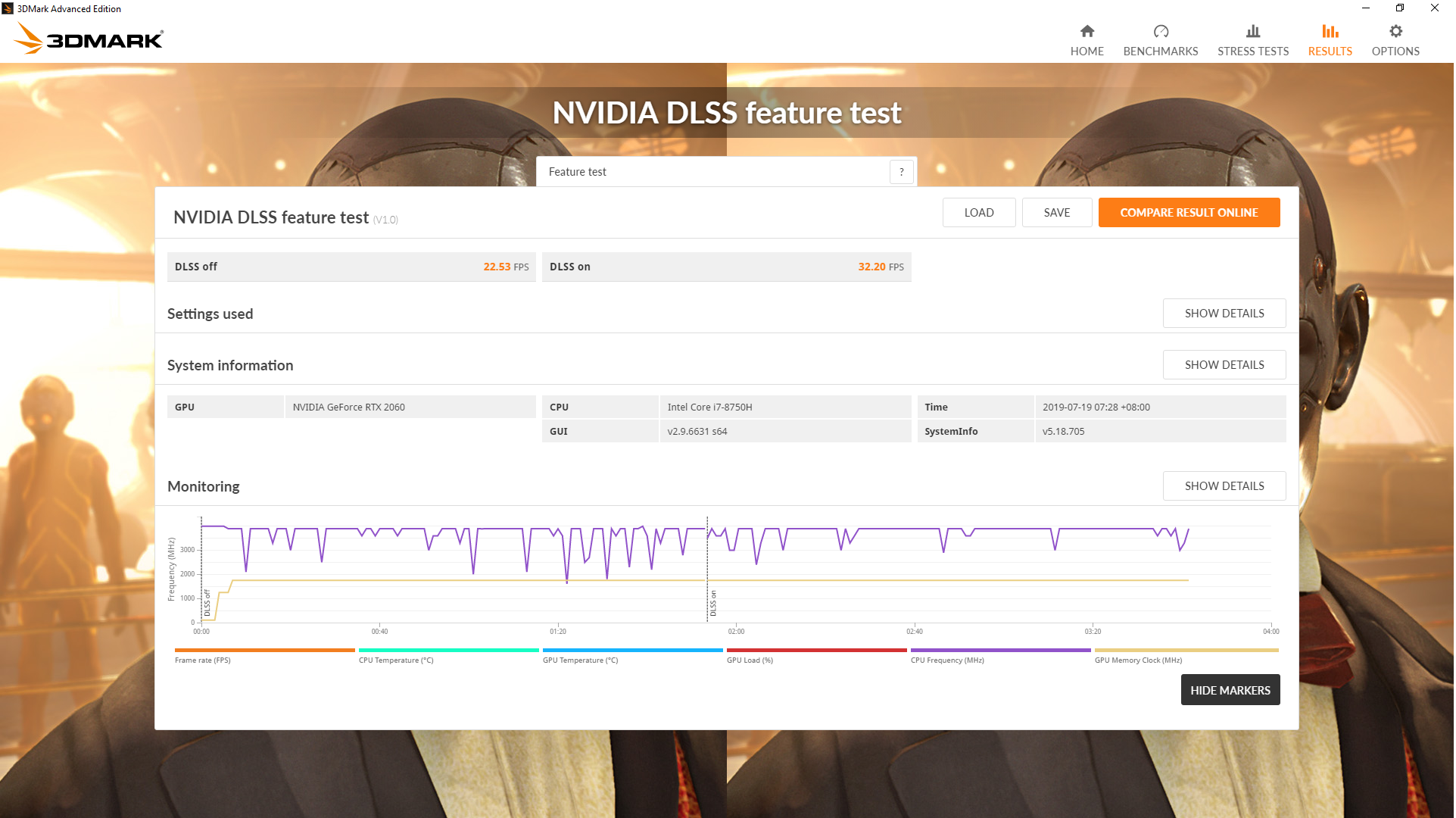Click the CPU Frequency purple legend swatch
The height and width of the screenshot is (818, 1456).
click(1002, 651)
